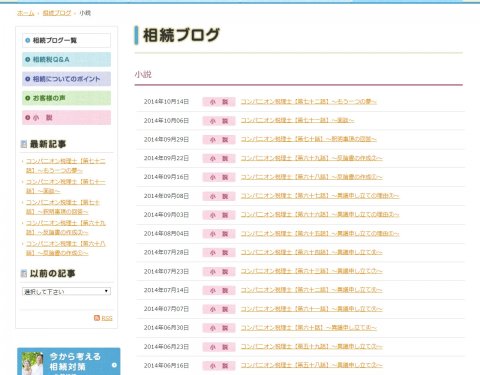Open the 相続ブログ一覧 sidebar menu item

point(66,40)
